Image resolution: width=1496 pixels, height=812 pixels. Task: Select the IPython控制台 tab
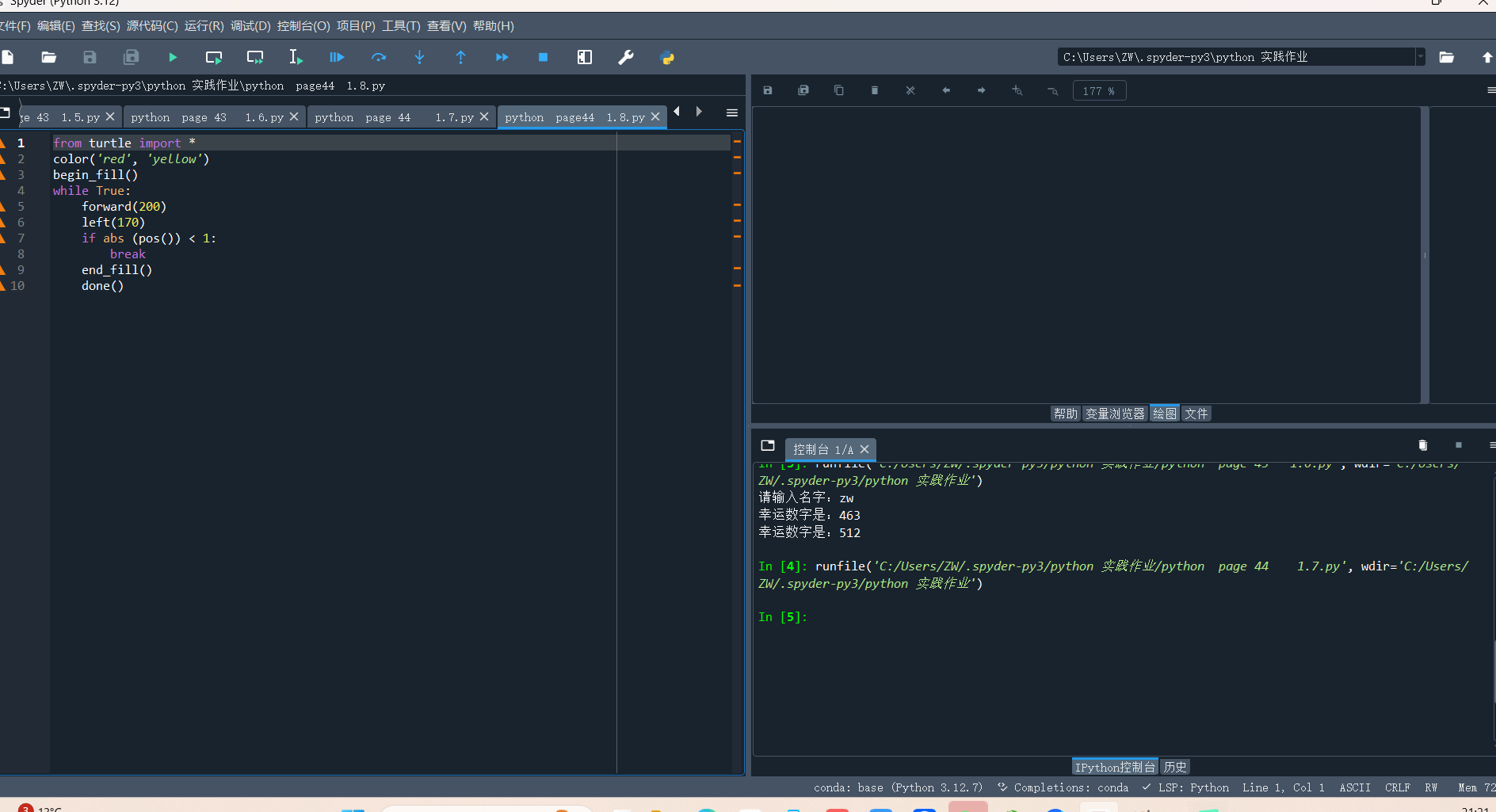click(1115, 767)
